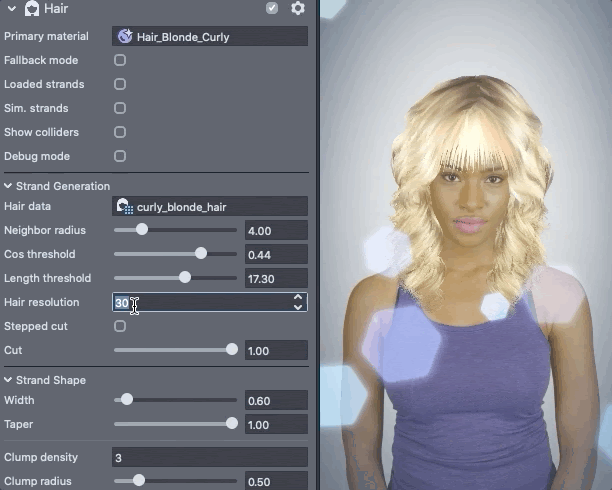Click the curly_blonde_hair data icon
The height and width of the screenshot is (490, 612).
point(125,206)
